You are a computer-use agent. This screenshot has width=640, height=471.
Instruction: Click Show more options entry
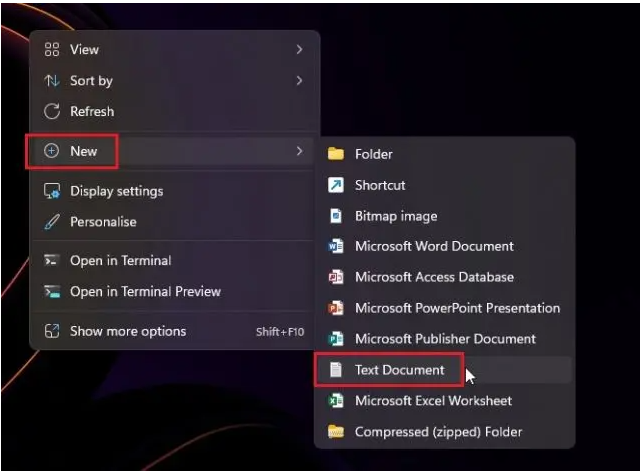pos(127,331)
